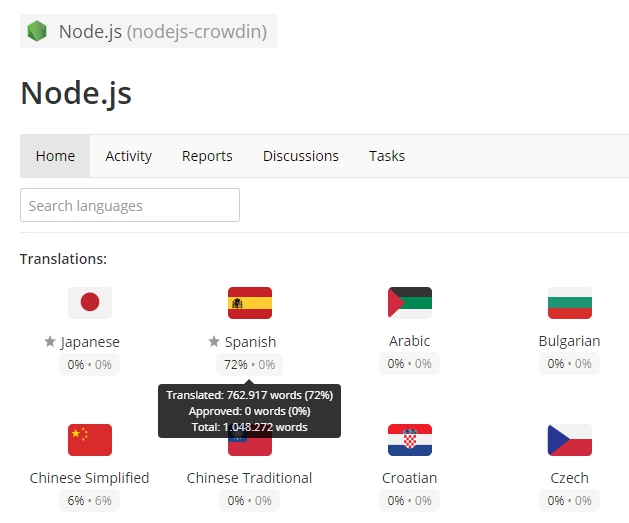Open the Bulgarian flag icon
Viewport: 629px width, 523px height.
click(x=570, y=303)
